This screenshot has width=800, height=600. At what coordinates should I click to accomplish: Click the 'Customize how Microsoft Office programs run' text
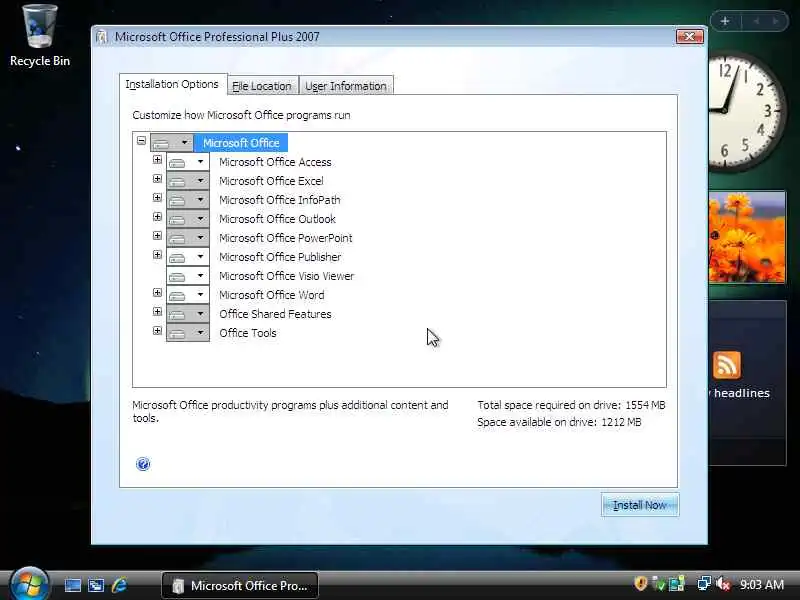coord(241,115)
